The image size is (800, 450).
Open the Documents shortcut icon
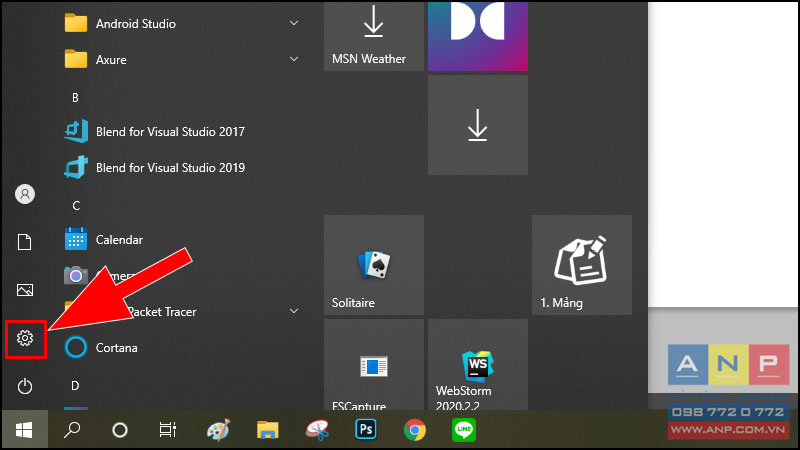[x=25, y=242]
